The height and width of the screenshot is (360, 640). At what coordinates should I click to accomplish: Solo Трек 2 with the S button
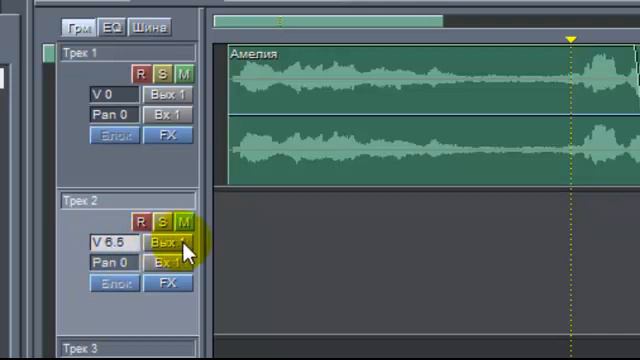[162, 222]
